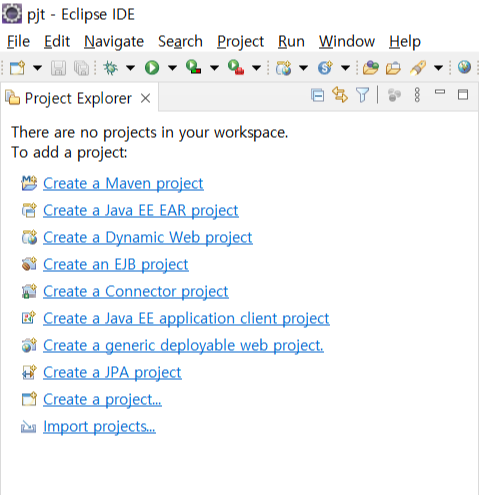
Task: Click Create a Connector project link
Action: pyautogui.click(x=136, y=292)
